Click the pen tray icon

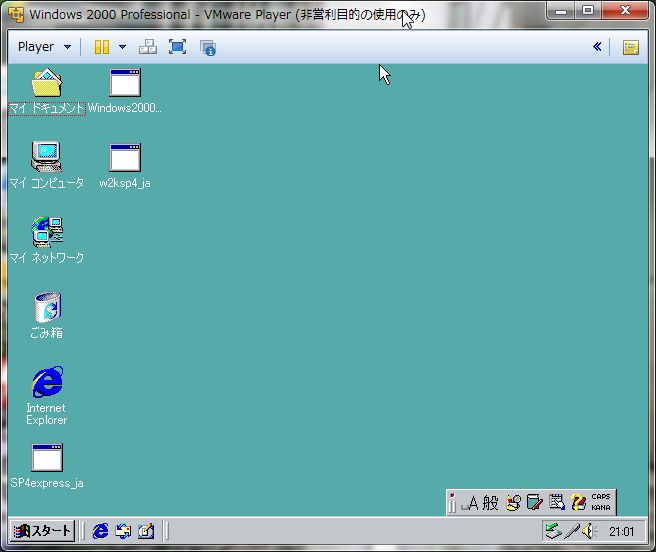(x=571, y=531)
